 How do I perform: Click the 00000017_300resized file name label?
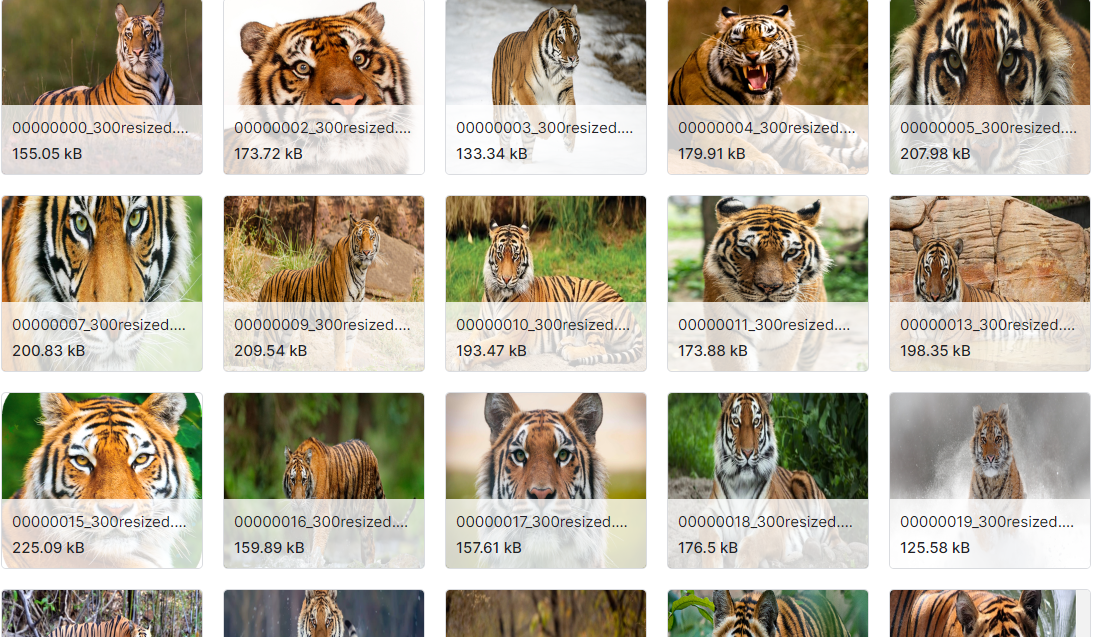coord(542,522)
